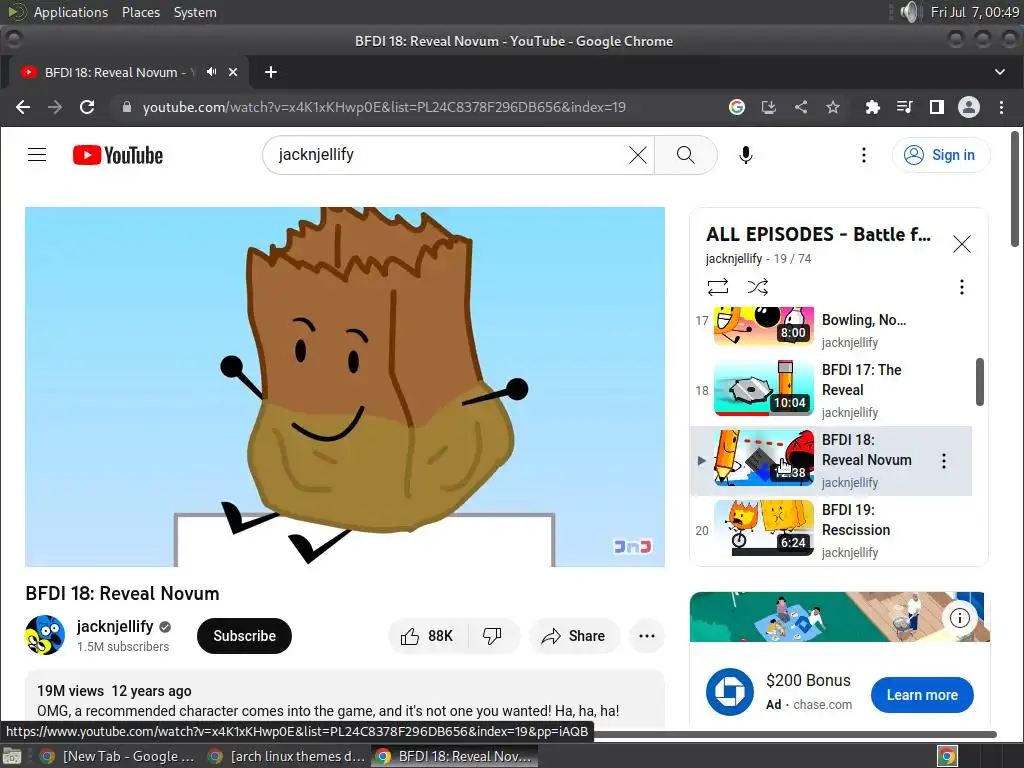The width and height of the screenshot is (1024, 768).
Task: Click the Fri Jul 7 clock
Action: click(x=974, y=12)
